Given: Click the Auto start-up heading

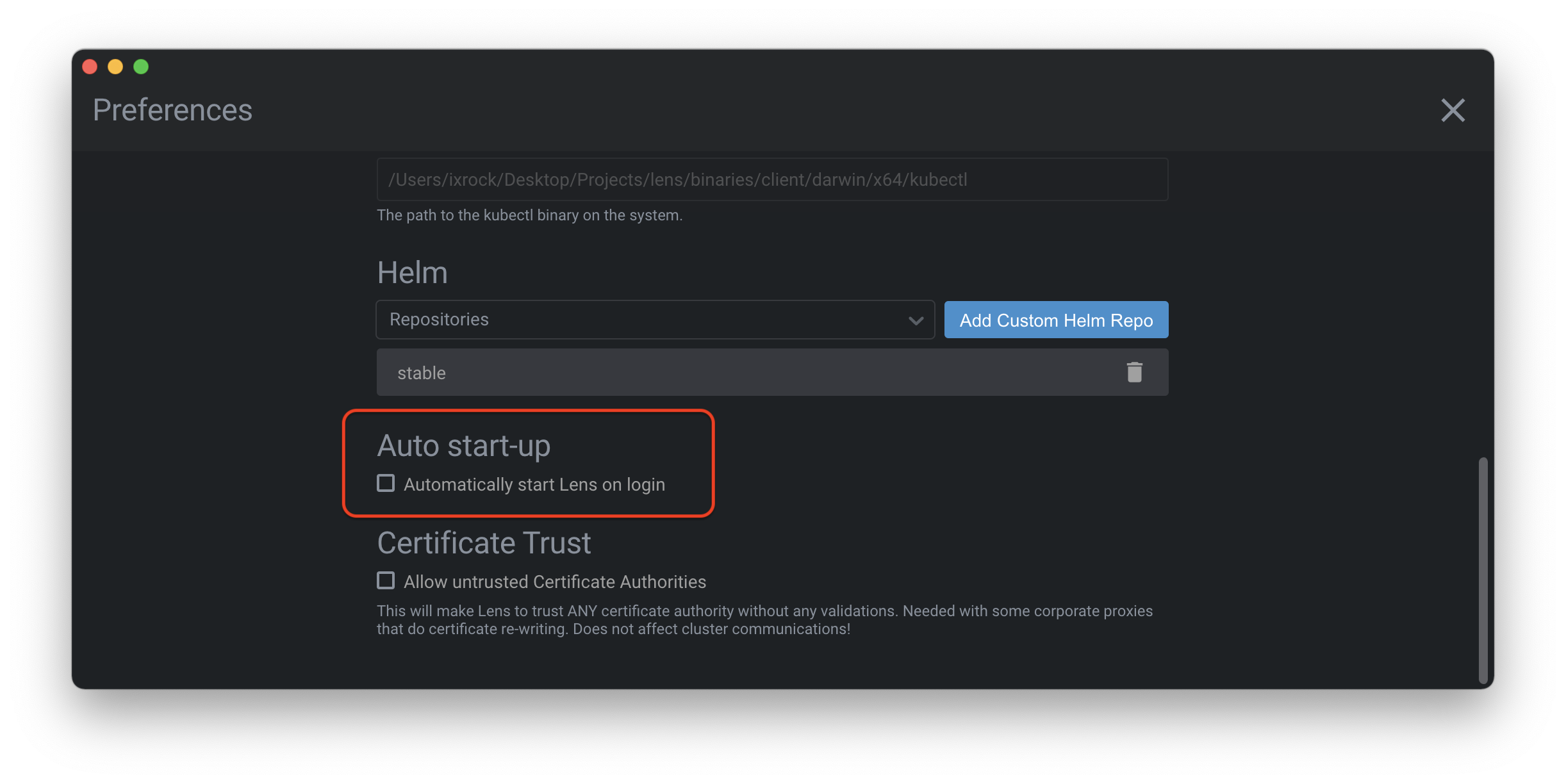Looking at the screenshot, I should point(464,445).
